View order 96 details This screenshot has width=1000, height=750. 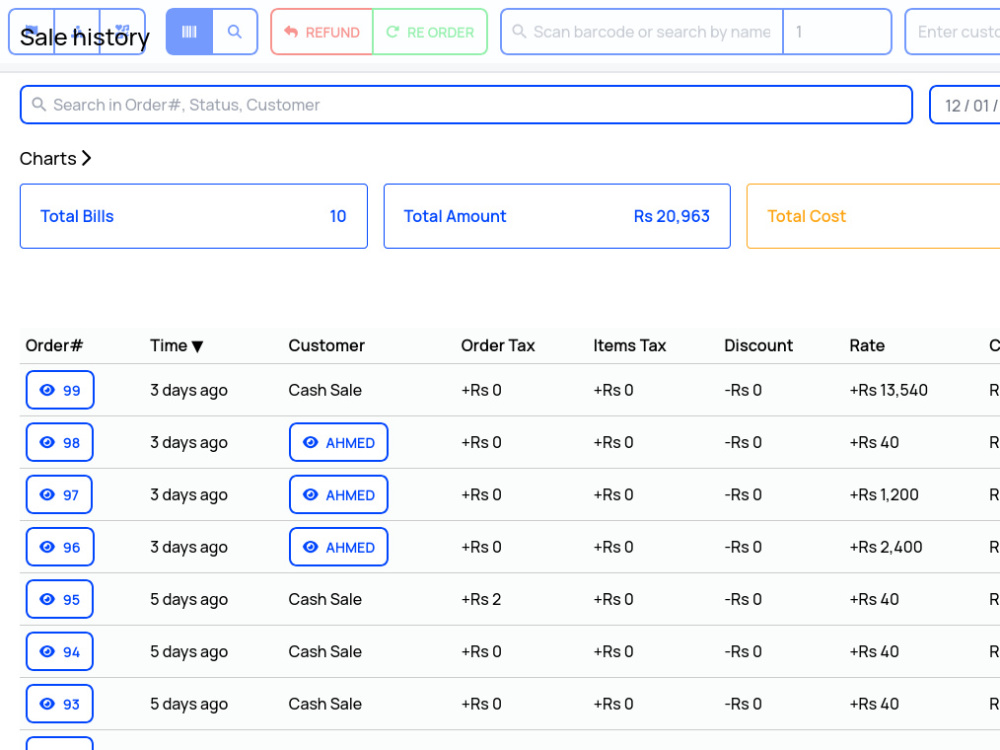(60, 547)
